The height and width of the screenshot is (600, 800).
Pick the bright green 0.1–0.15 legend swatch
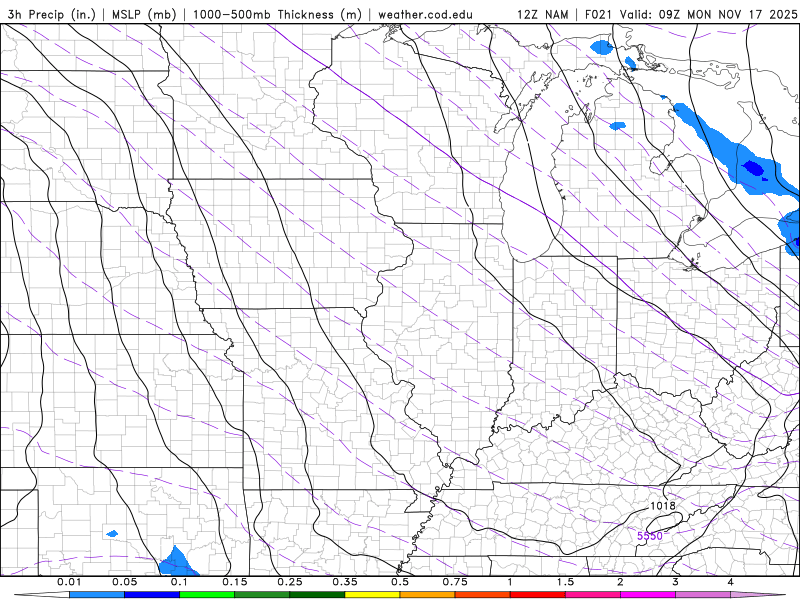pyautogui.click(x=207, y=595)
